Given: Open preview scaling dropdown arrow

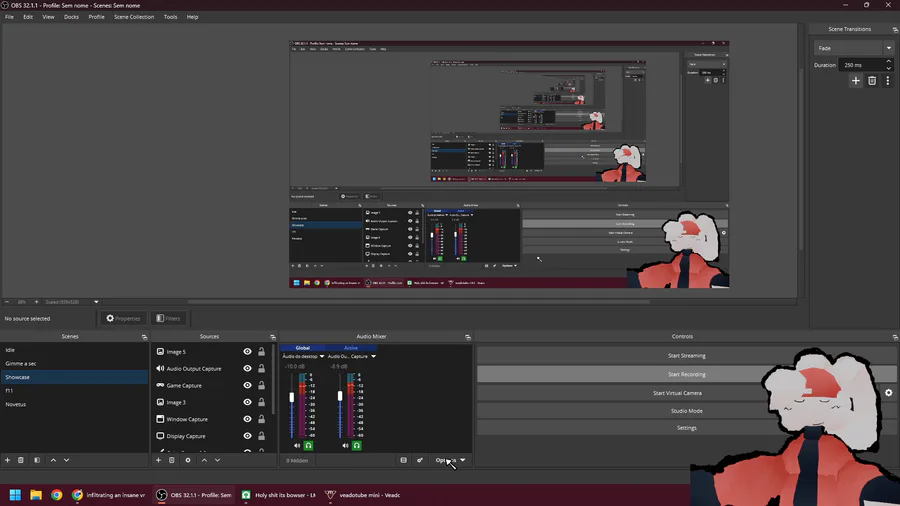Looking at the screenshot, I should (x=96, y=302).
